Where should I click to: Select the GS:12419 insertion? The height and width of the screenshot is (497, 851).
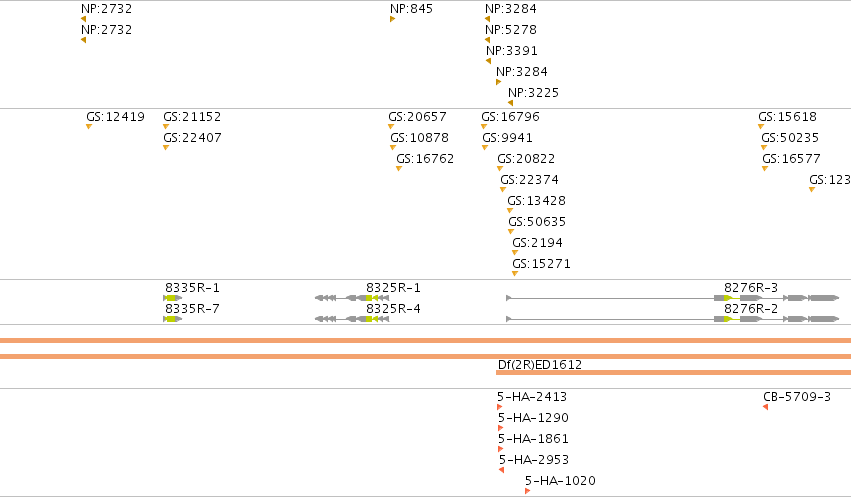click(x=89, y=127)
